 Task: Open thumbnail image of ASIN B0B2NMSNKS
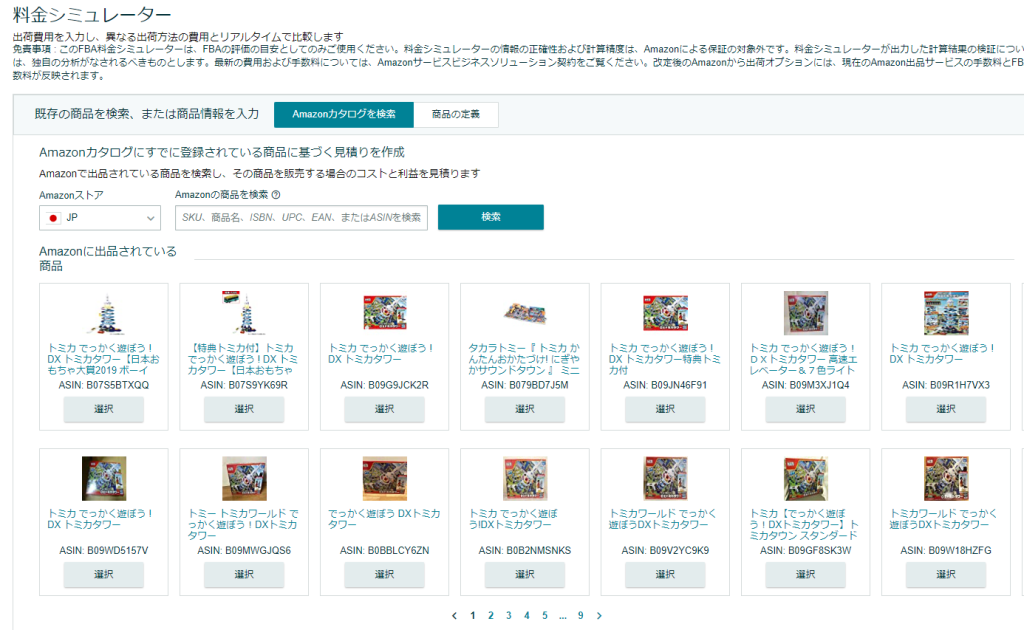(x=525, y=479)
